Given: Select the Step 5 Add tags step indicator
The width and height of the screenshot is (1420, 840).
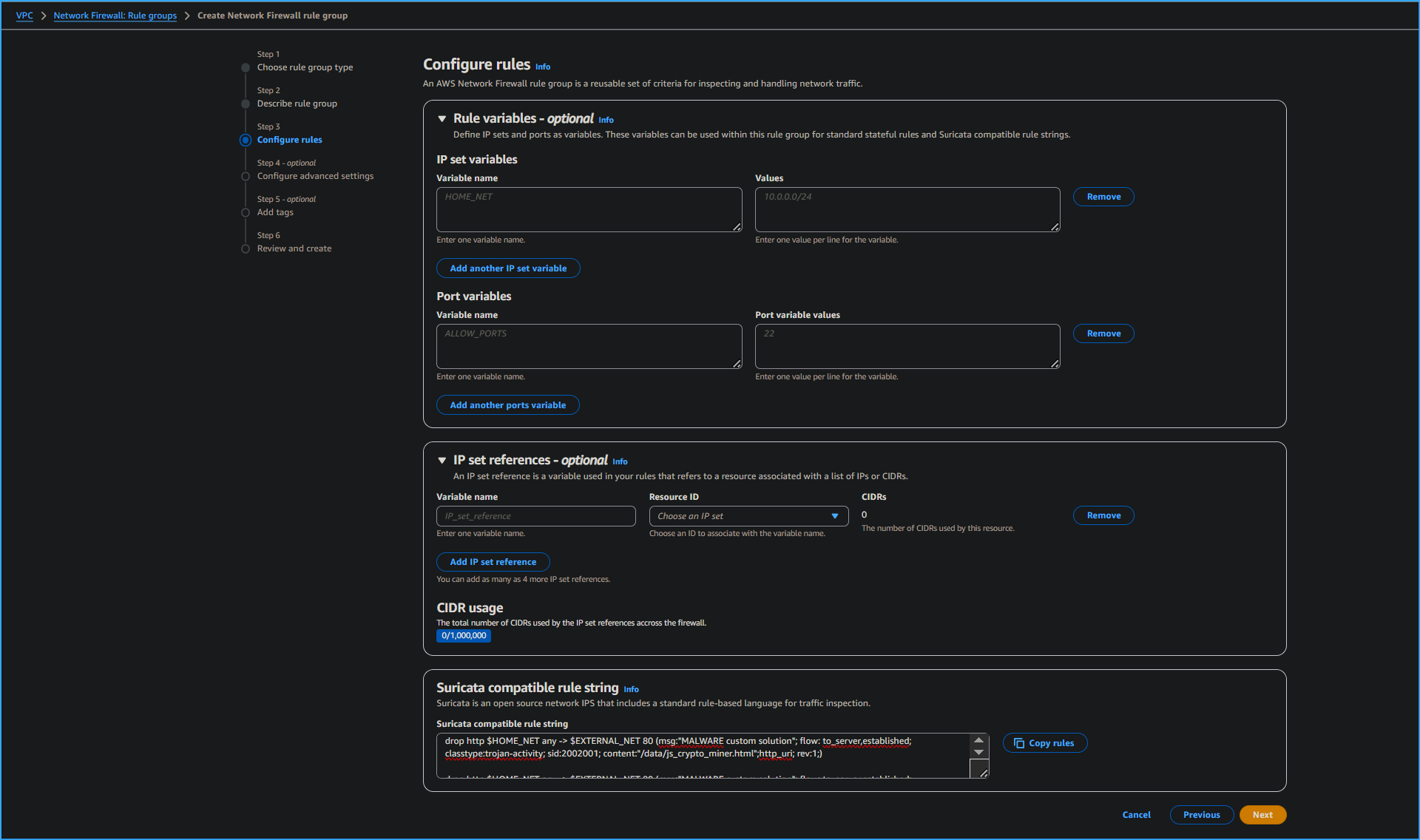Looking at the screenshot, I should 245,212.
